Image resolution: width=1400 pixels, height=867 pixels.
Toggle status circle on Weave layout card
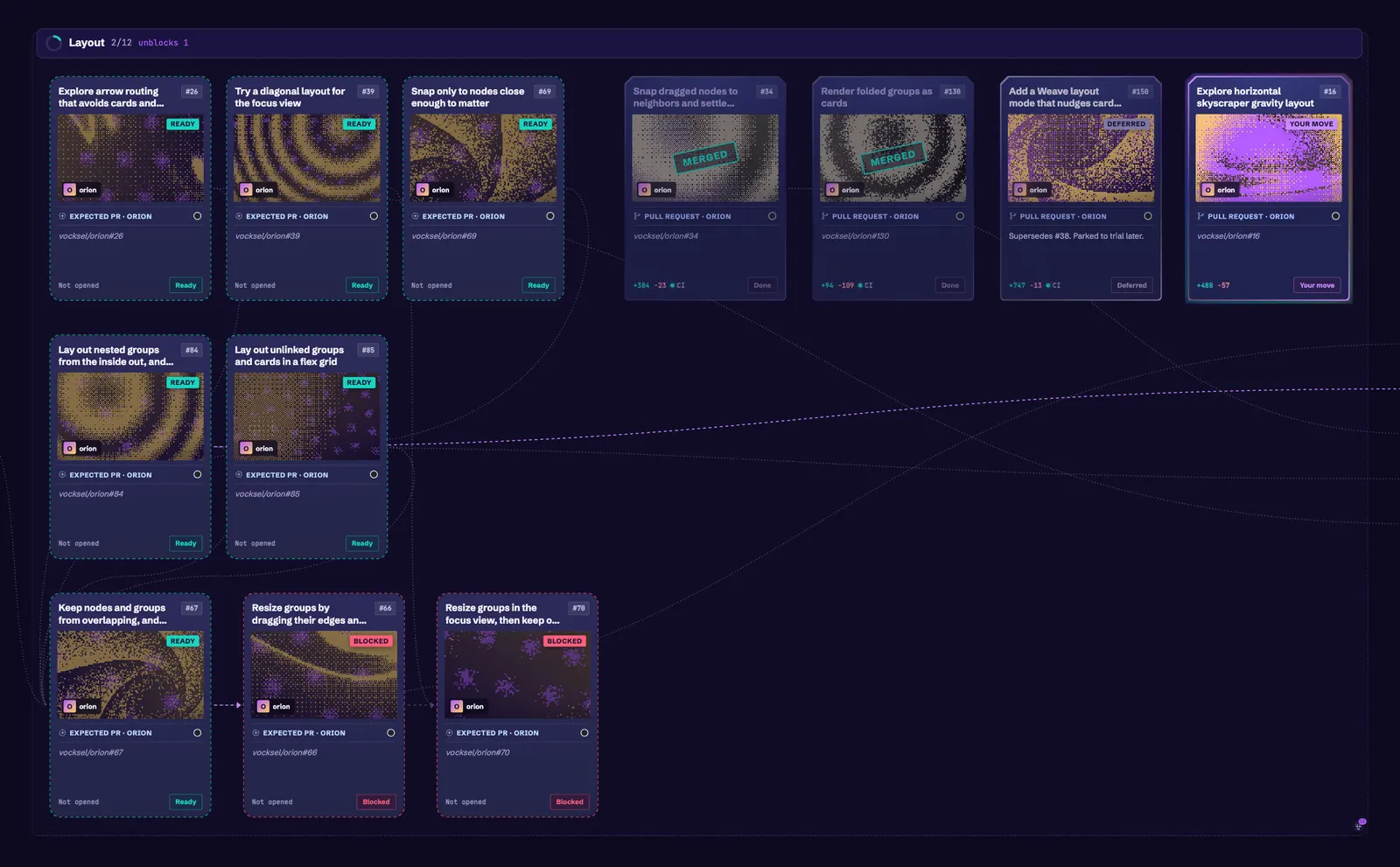pyautogui.click(x=1148, y=216)
